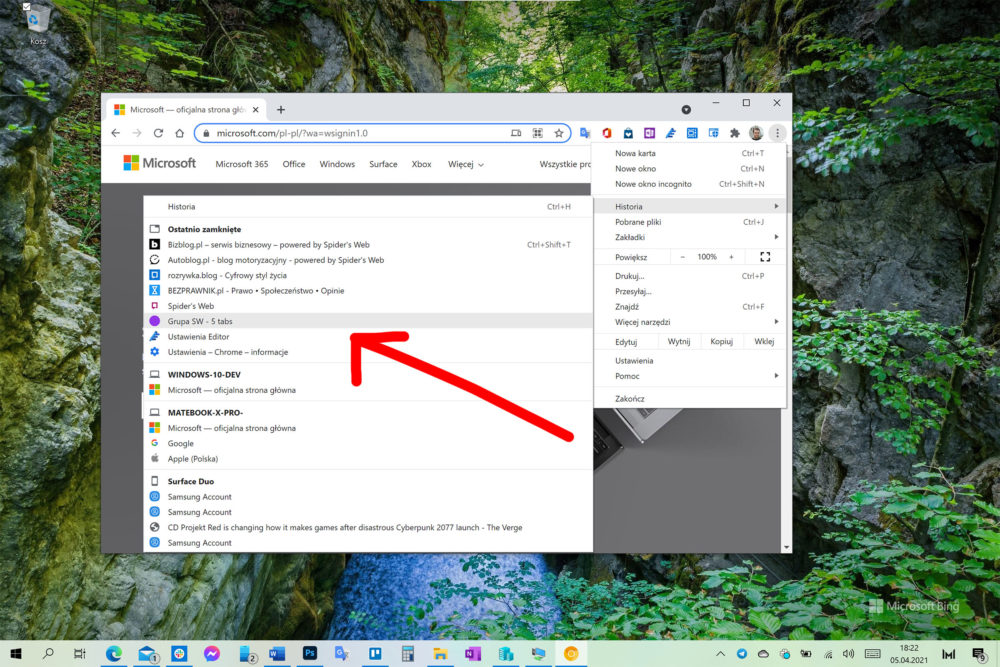This screenshot has width=1000, height=667.
Task: Open Slack from the taskbar
Action: tap(179, 653)
